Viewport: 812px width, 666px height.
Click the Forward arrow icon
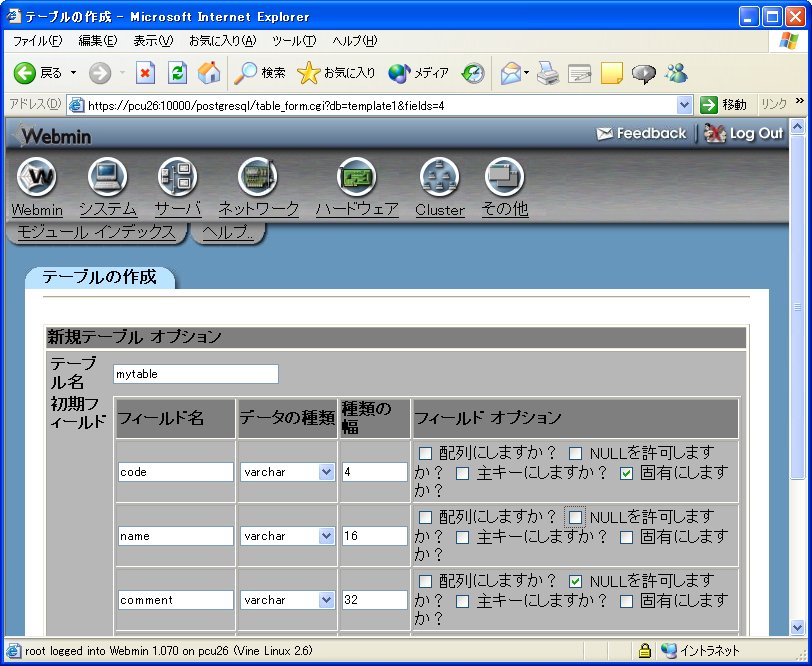click(x=99, y=73)
